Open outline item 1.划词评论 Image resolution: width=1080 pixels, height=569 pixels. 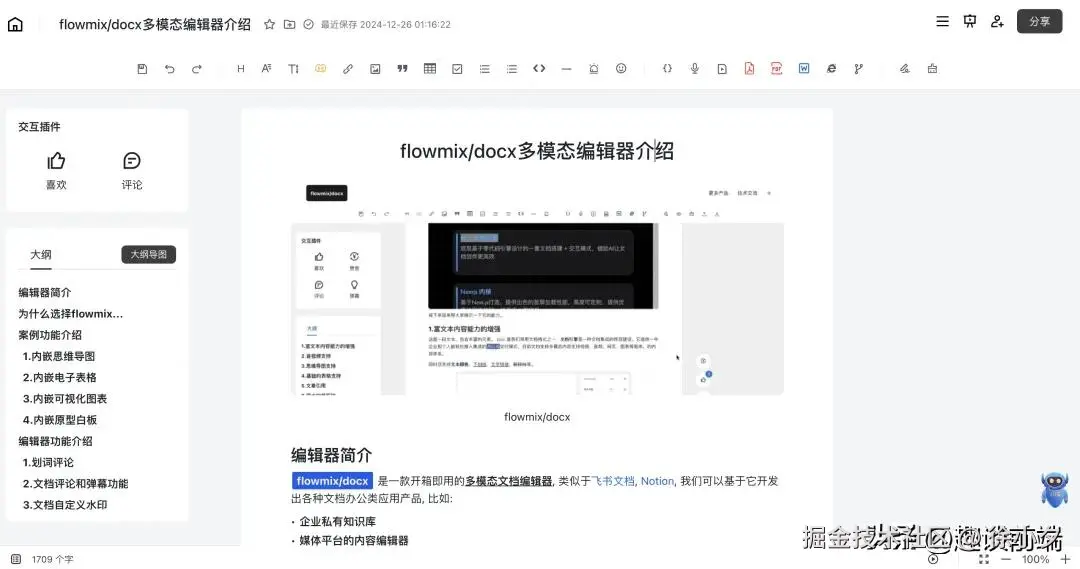tap(48, 463)
